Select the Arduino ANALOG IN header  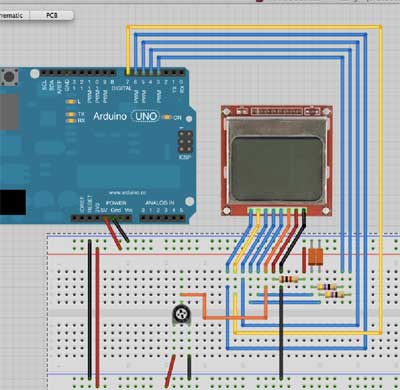pyautogui.click(x=162, y=218)
